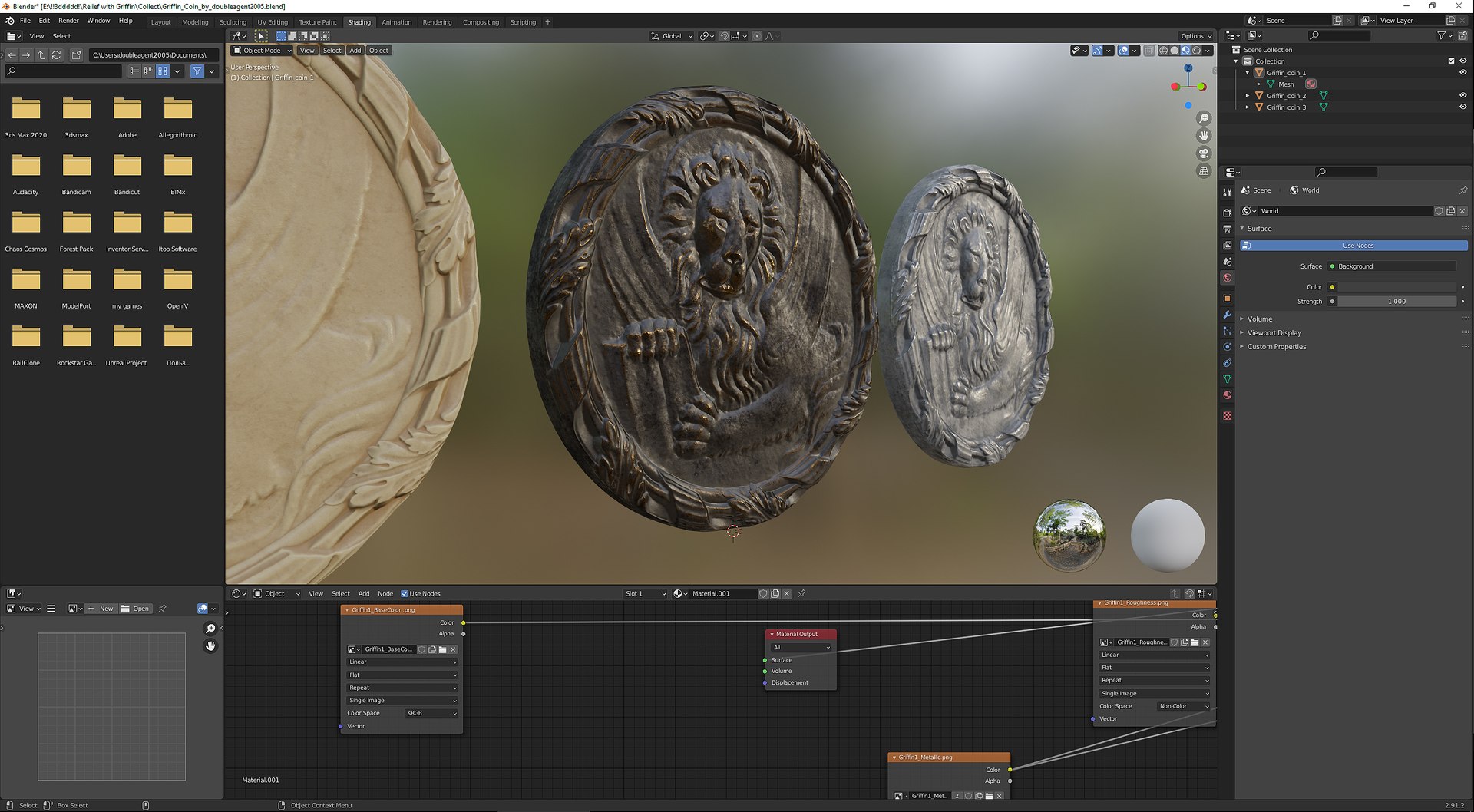Viewport: 1474px width, 812px height.
Task: Expand the Viewport Display panel
Action: click(1274, 332)
